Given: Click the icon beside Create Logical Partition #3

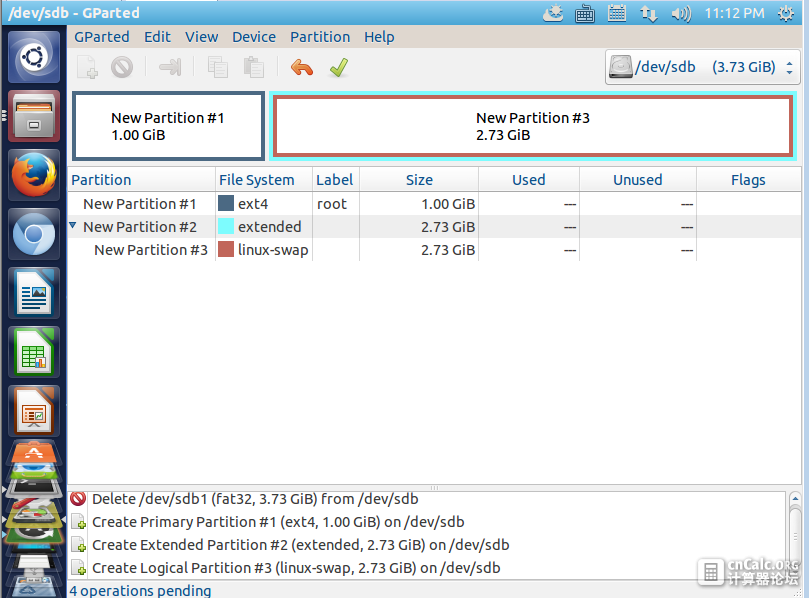Looking at the screenshot, I should 78,568.
